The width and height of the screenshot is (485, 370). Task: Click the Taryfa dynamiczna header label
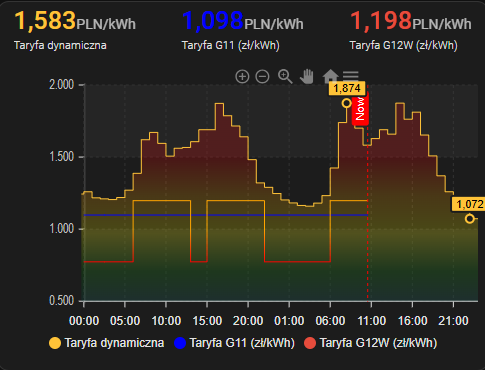click(60, 45)
